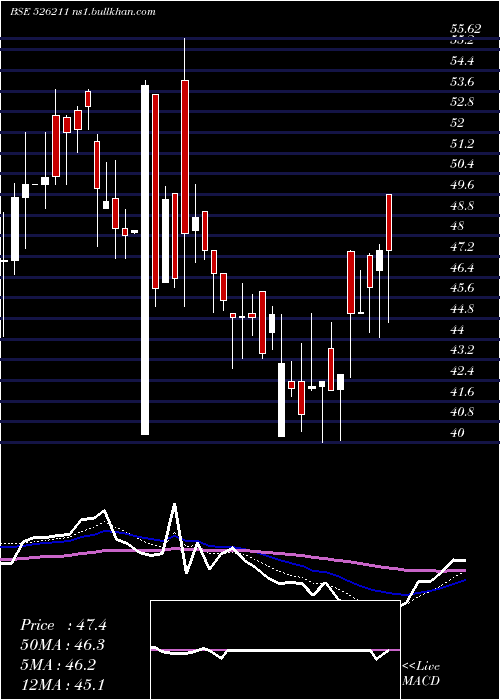Click the 52 price axis label
Image resolution: width=500 pixels, height=700 pixels.
tap(457, 122)
